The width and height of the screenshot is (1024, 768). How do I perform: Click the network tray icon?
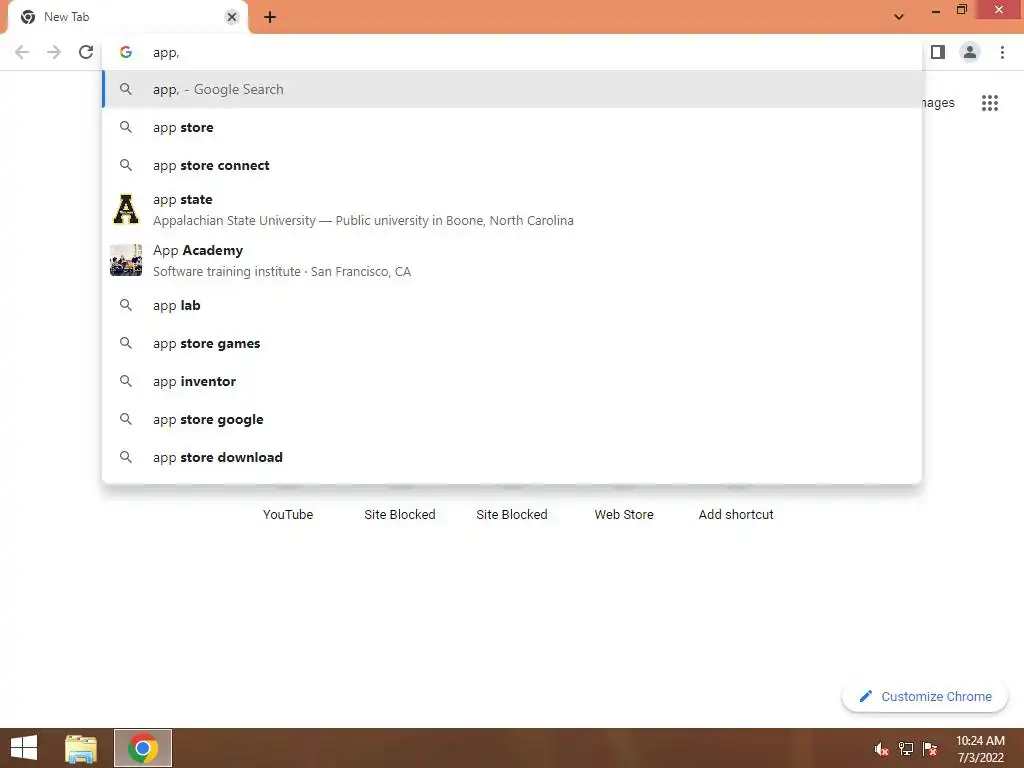pyautogui.click(x=906, y=748)
